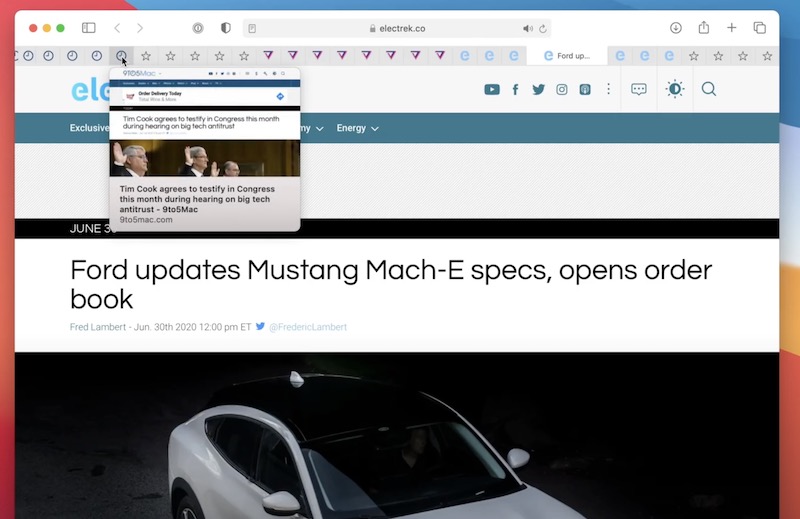Toggle Electrek dark mode
This screenshot has width=800, height=519.
[674, 89]
